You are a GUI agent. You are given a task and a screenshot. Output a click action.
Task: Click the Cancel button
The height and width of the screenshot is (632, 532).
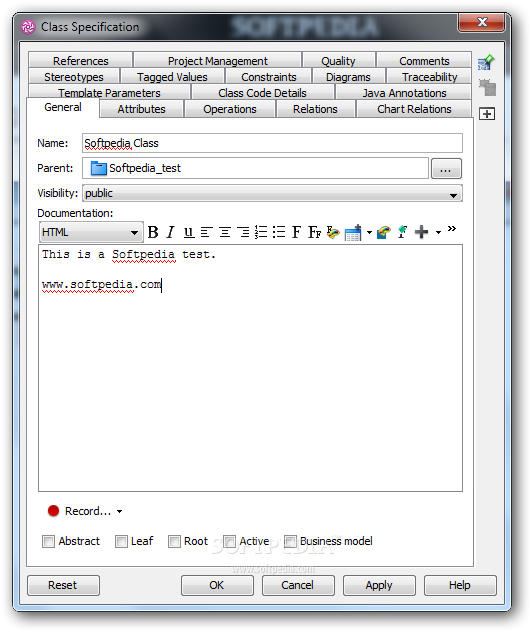(298, 585)
